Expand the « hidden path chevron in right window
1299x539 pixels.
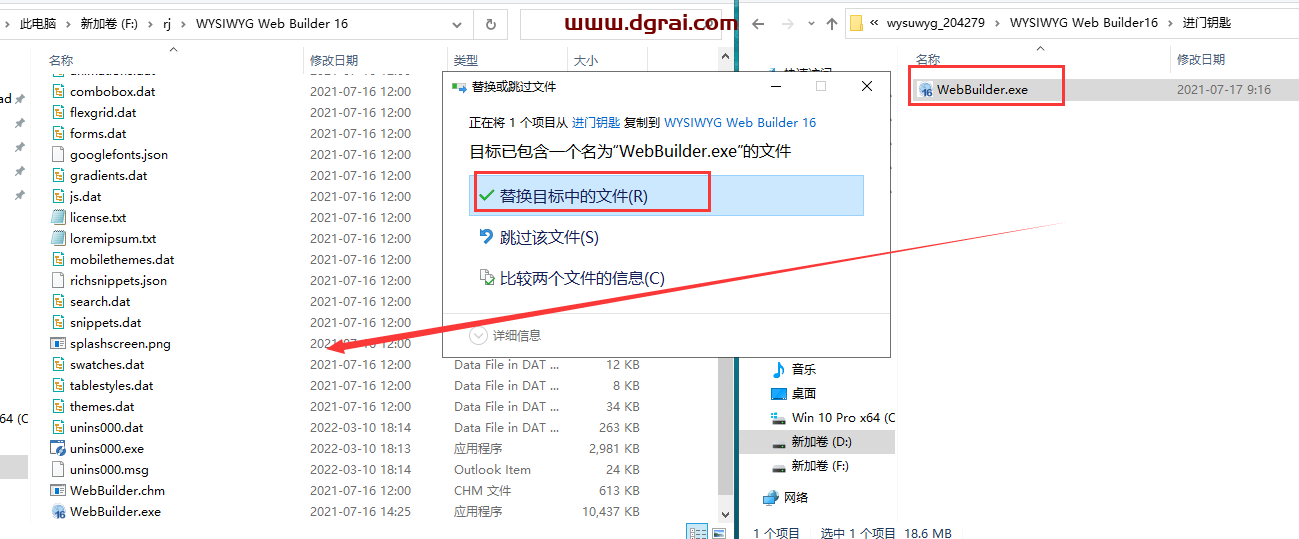pos(875,24)
